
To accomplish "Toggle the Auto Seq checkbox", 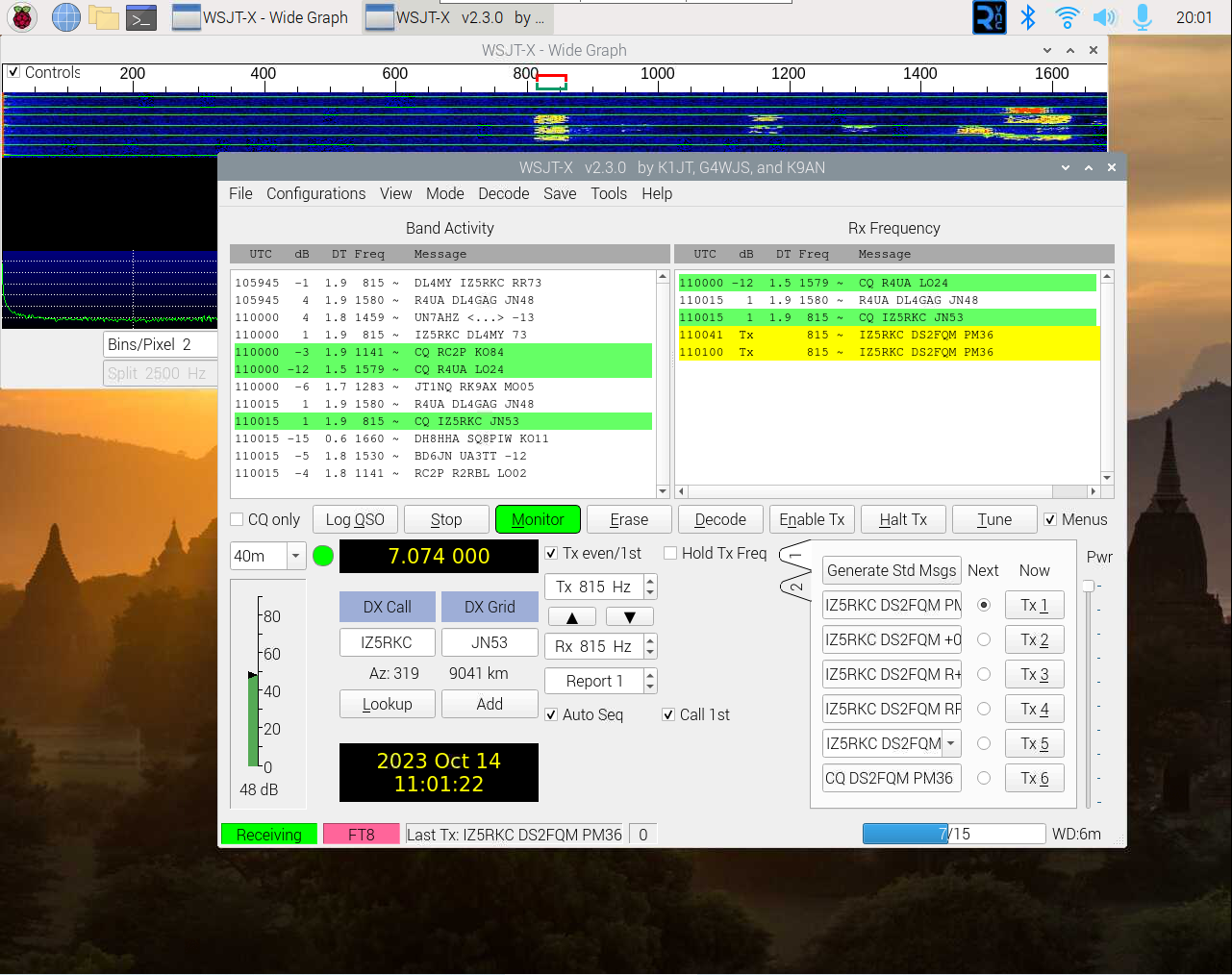I will pyautogui.click(x=551, y=714).
